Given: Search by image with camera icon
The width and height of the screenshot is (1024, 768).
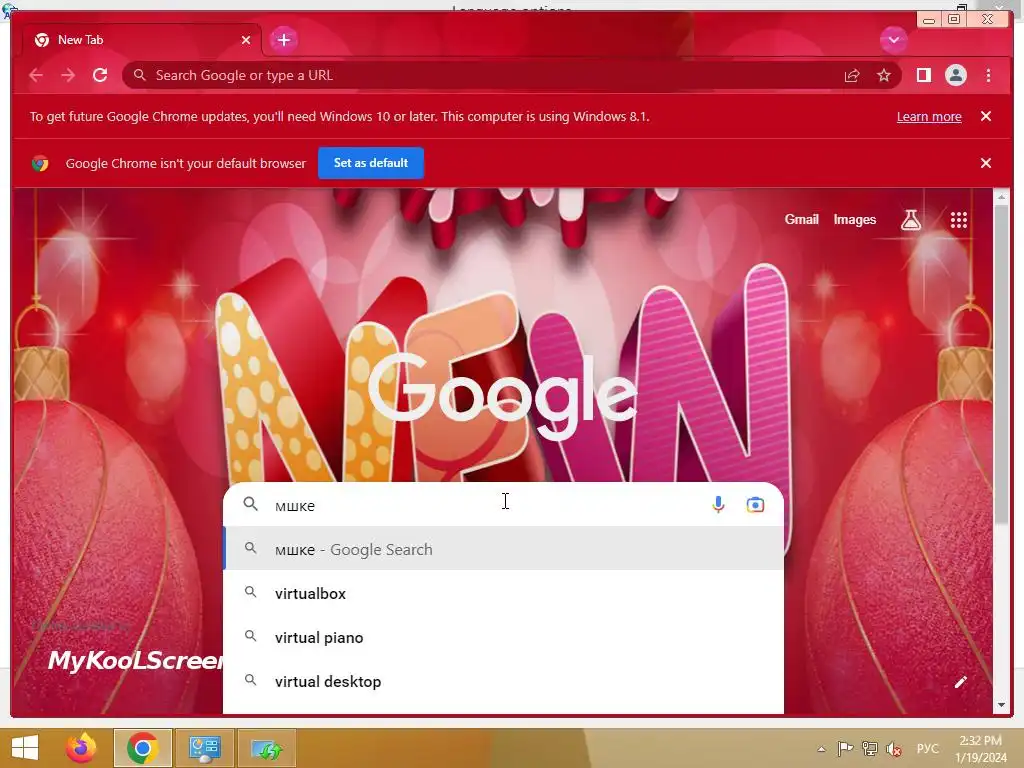Looking at the screenshot, I should click(x=755, y=505).
